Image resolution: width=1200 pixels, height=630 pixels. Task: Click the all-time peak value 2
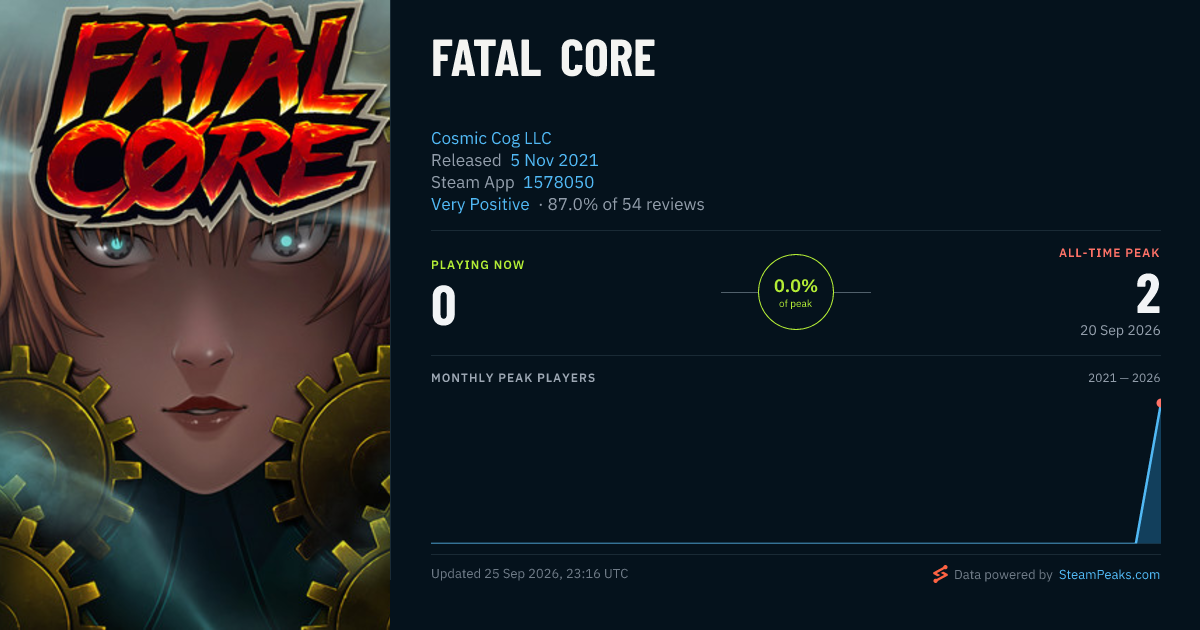pos(1148,295)
